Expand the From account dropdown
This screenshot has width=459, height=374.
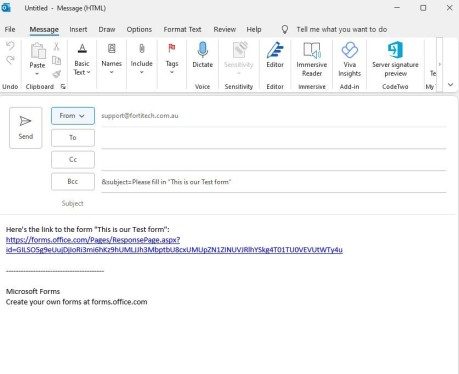coord(73,116)
